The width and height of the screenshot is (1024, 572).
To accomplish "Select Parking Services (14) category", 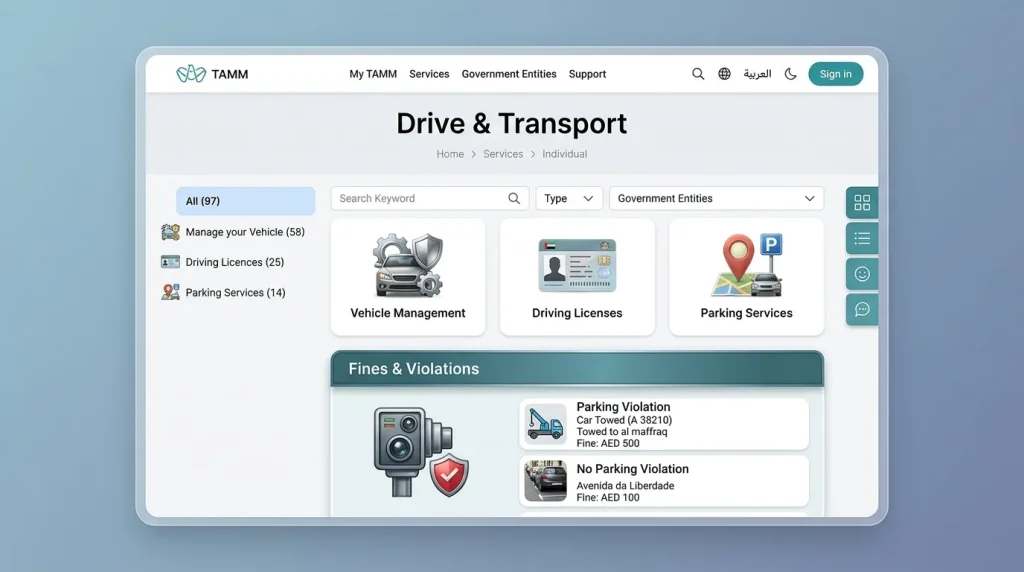I will pyautogui.click(x=235, y=293).
